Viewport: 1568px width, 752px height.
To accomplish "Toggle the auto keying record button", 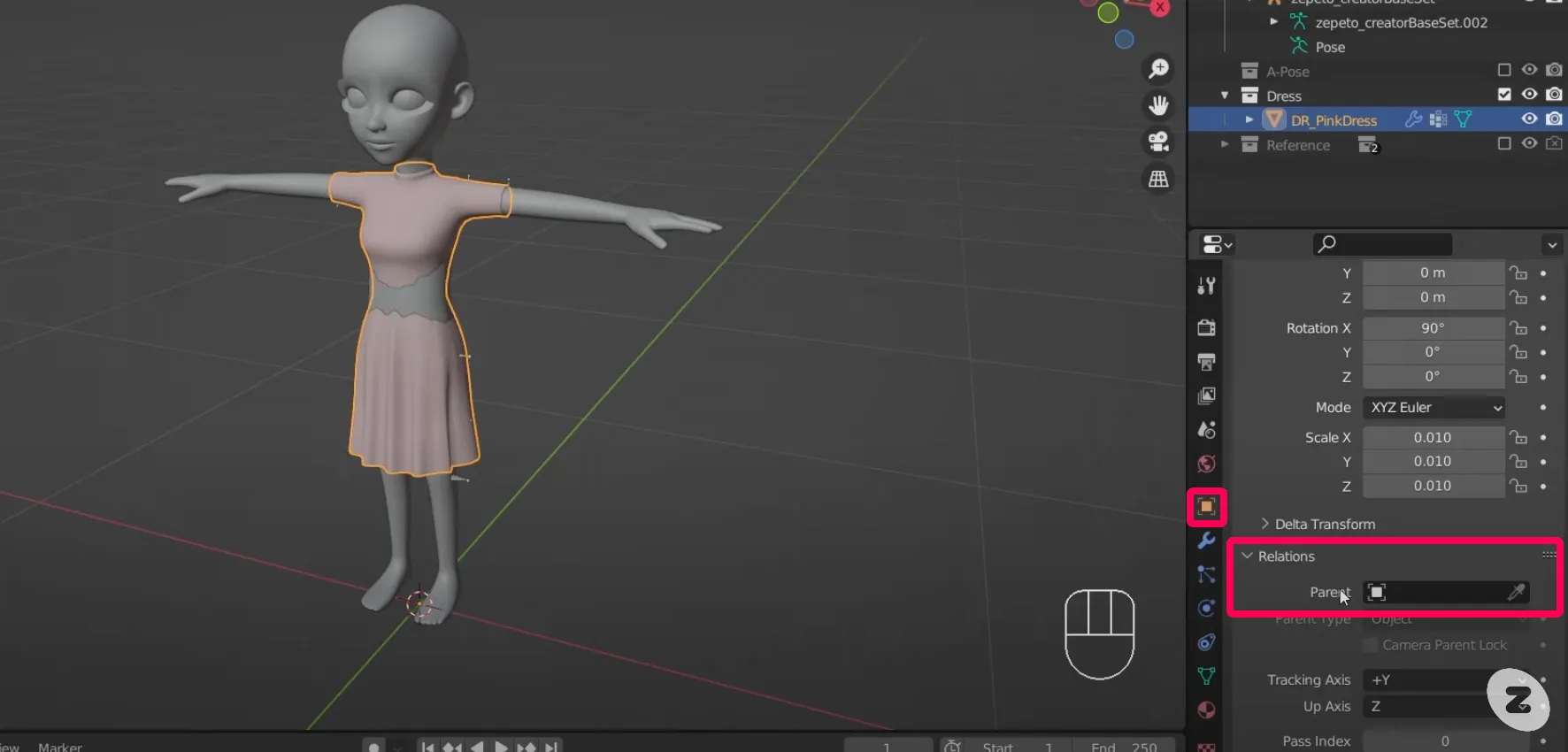I will 374,747.
